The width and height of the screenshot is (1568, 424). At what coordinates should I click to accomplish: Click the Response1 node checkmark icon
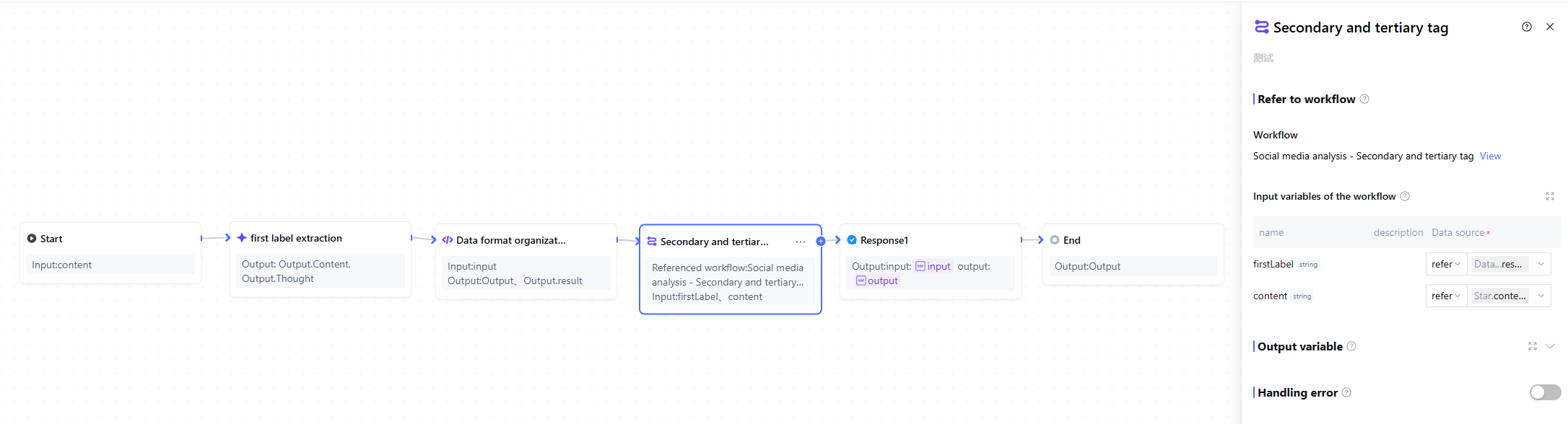tap(852, 240)
